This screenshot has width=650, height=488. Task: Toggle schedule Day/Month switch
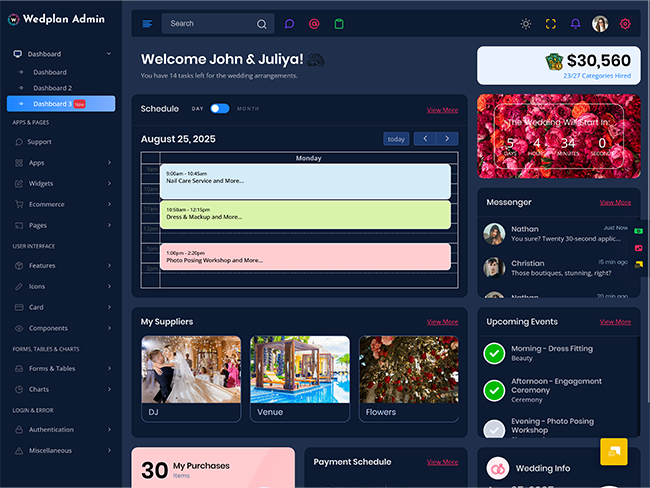(219, 108)
